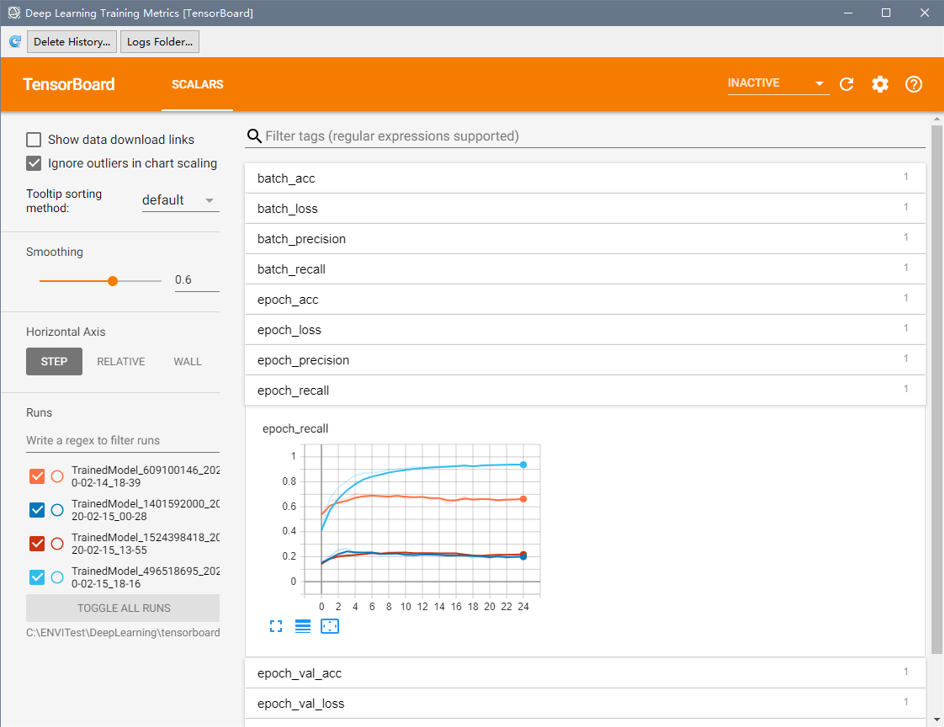Expand the epoch_loss section
Viewport: 944px width, 727px height.
[585, 330]
